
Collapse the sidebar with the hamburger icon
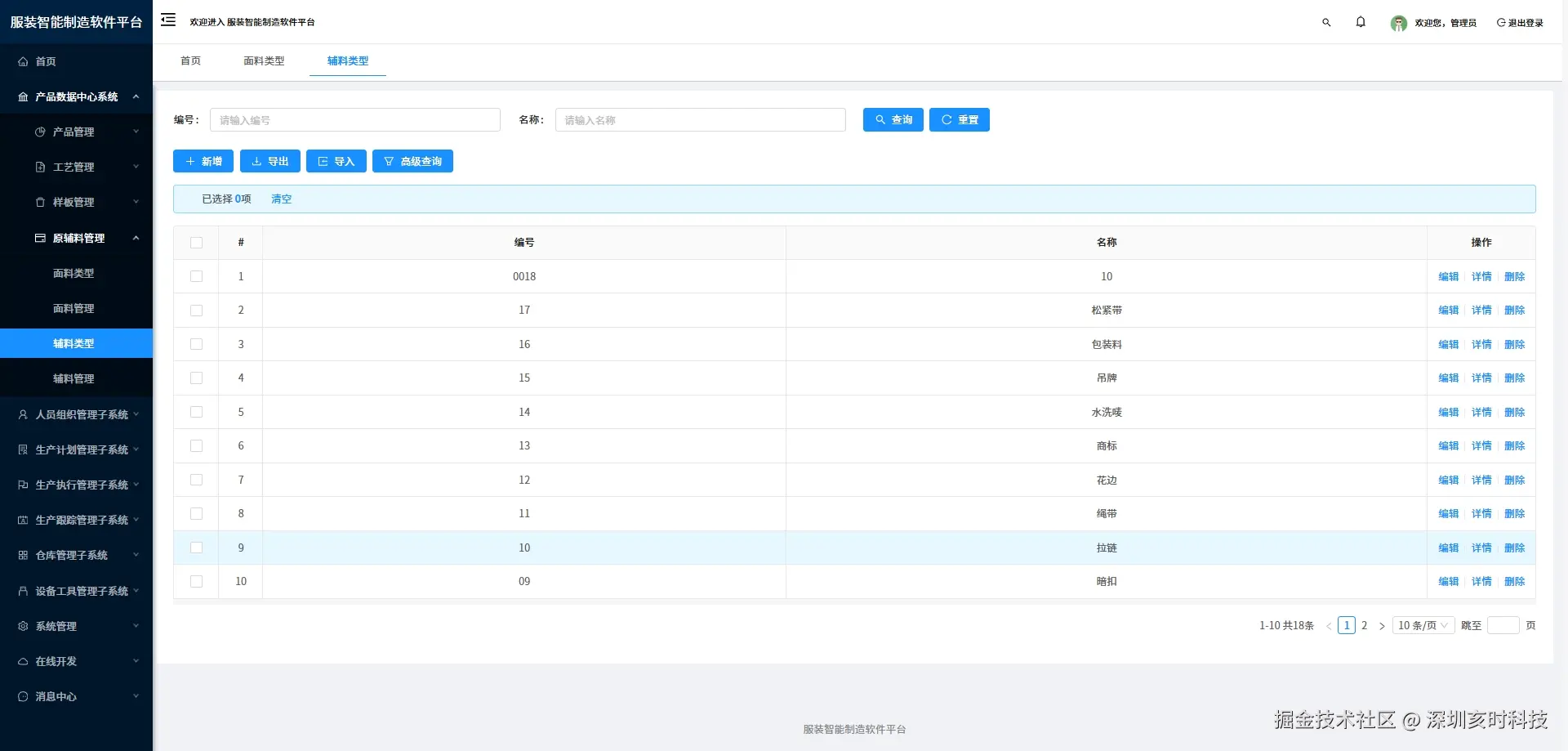click(168, 20)
